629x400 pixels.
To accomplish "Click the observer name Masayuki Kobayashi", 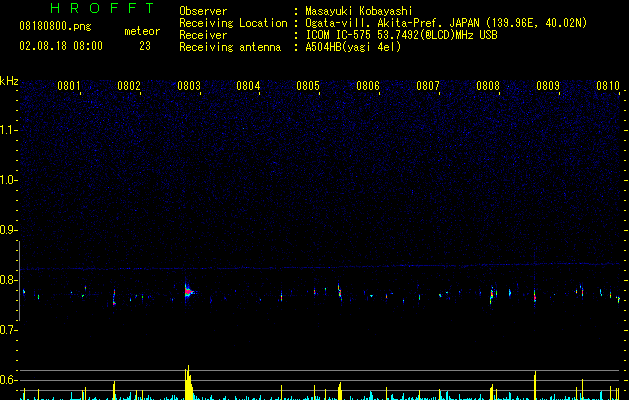I will (359, 11).
